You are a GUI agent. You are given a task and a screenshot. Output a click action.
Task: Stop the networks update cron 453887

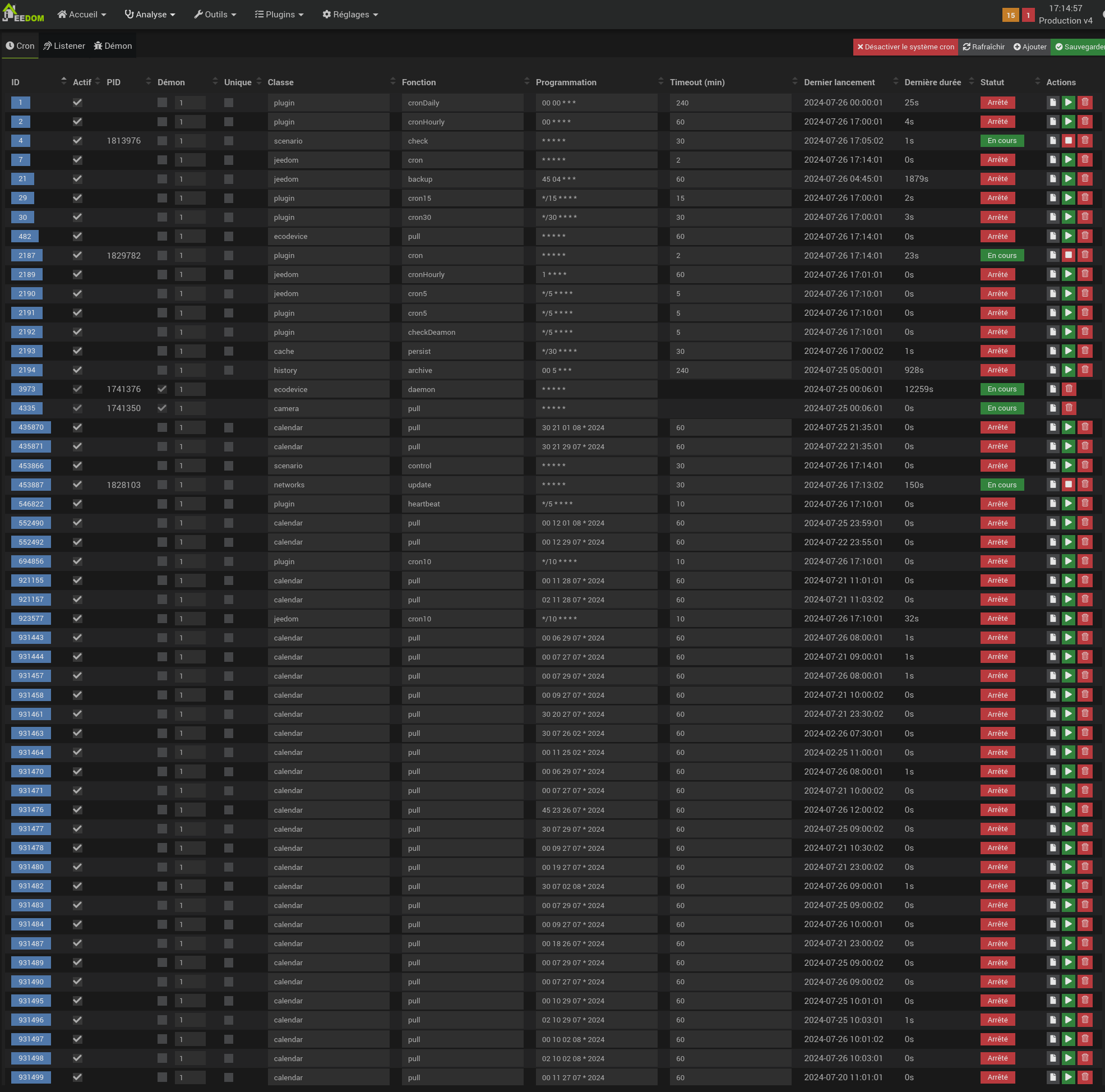pyautogui.click(x=1068, y=485)
